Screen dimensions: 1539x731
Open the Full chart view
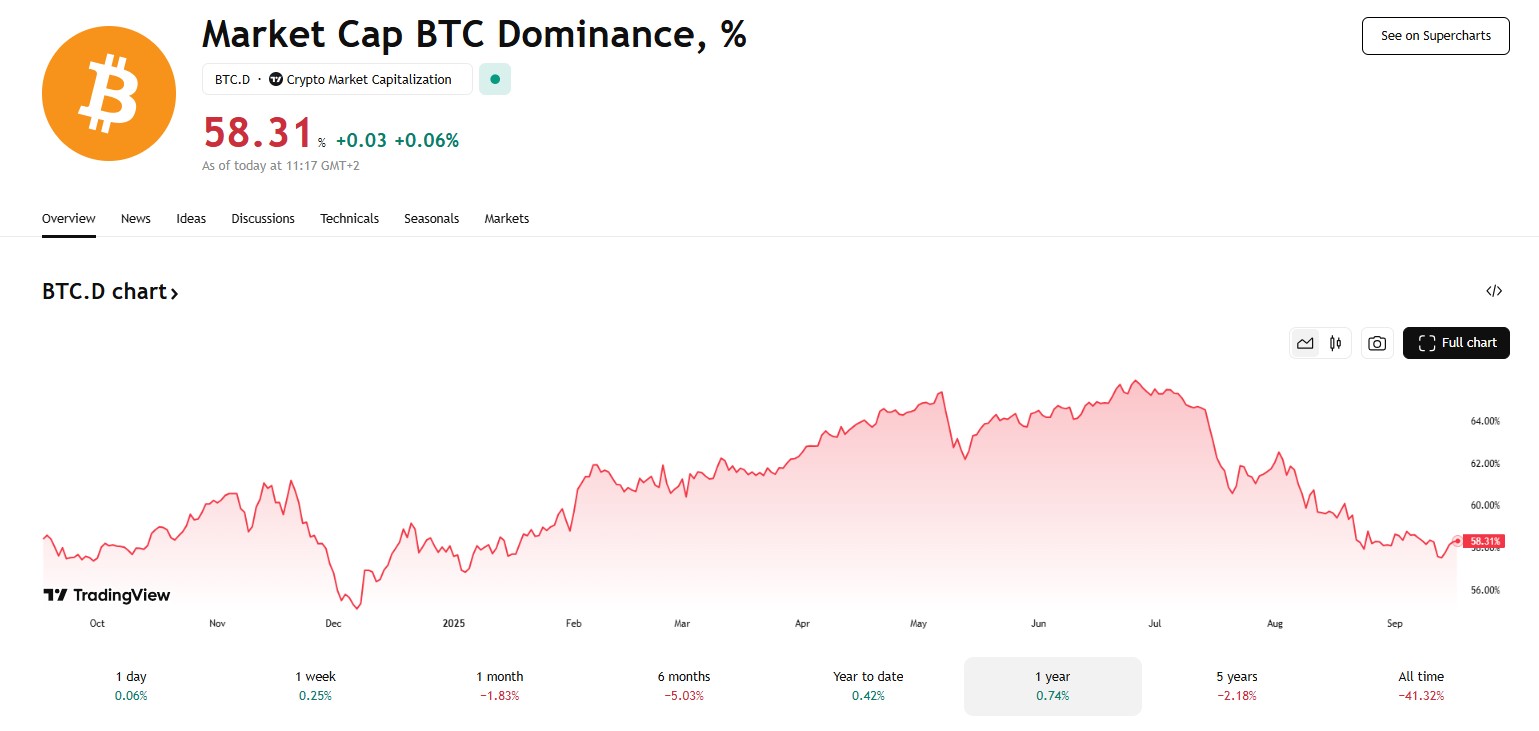click(x=1456, y=343)
